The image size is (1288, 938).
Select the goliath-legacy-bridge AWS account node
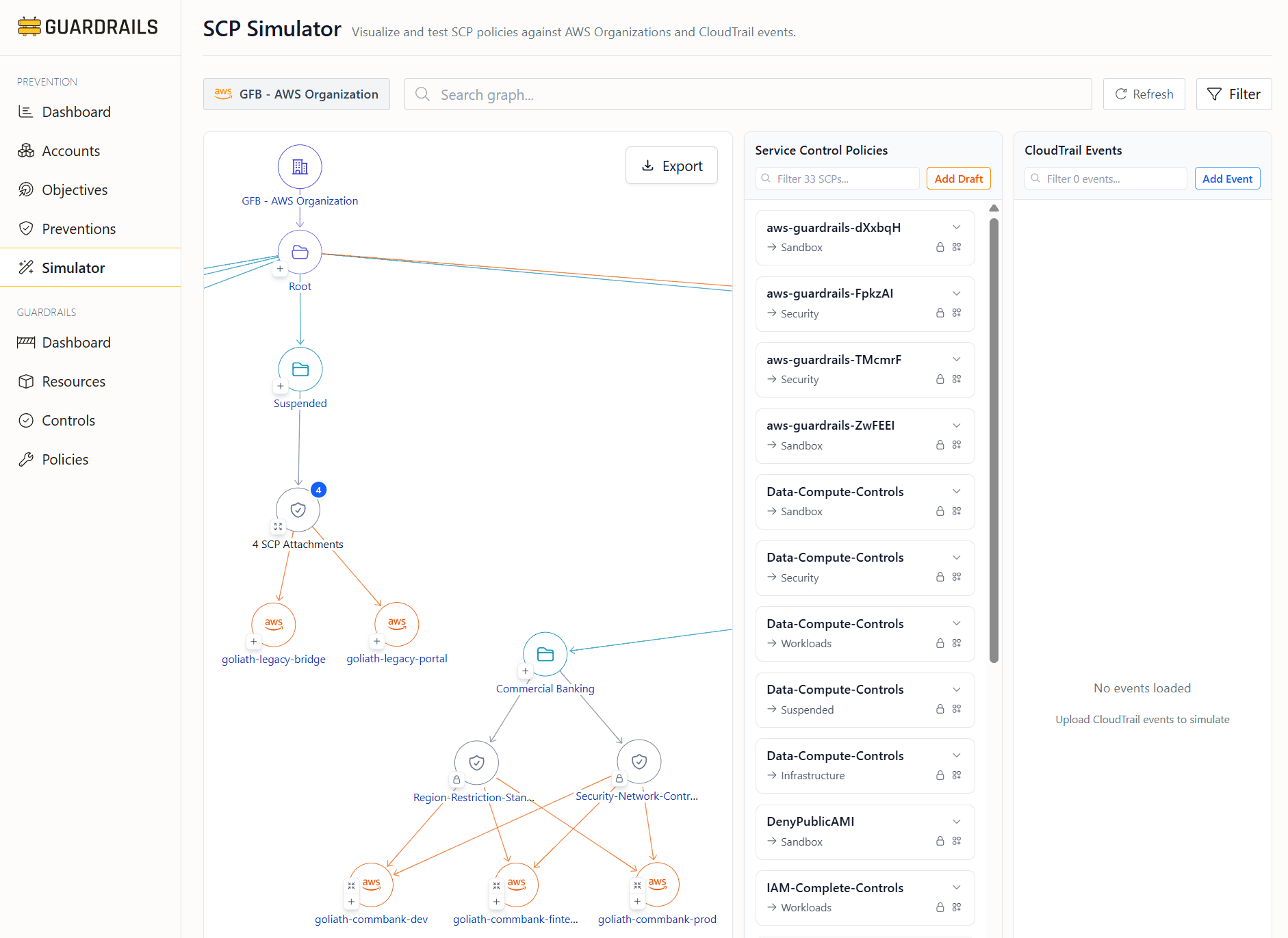pyautogui.click(x=273, y=624)
